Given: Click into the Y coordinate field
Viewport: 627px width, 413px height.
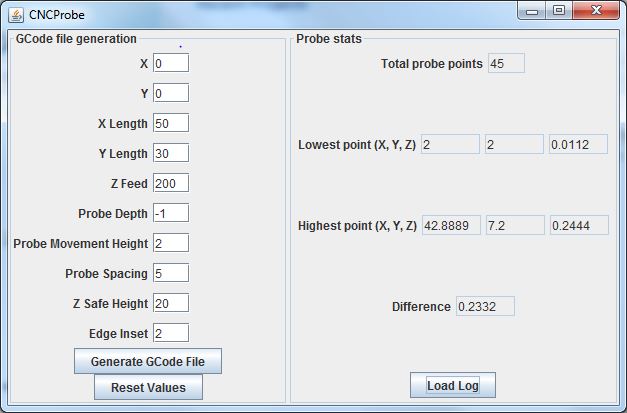Looking at the screenshot, I should 171,93.
